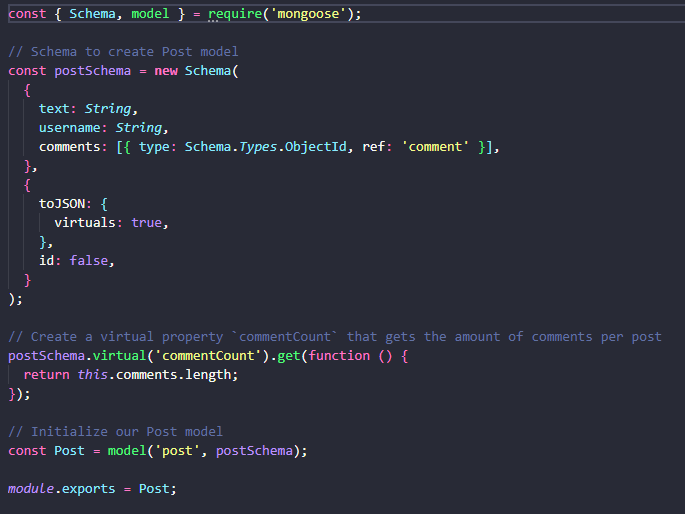The height and width of the screenshot is (514, 685).
Task: Click Post on the module.exports line
Action: click(x=154, y=489)
